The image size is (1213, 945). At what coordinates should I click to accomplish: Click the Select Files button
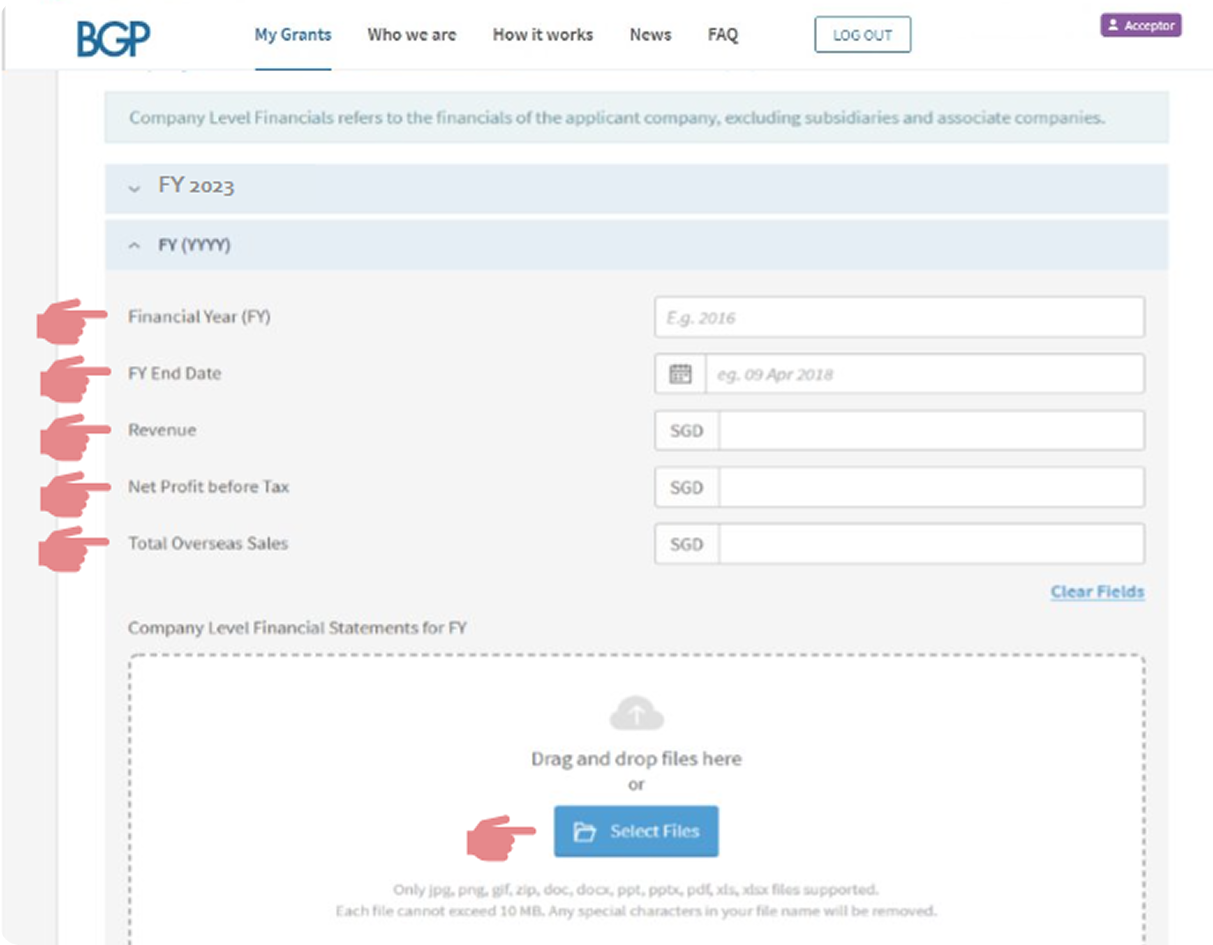636,831
